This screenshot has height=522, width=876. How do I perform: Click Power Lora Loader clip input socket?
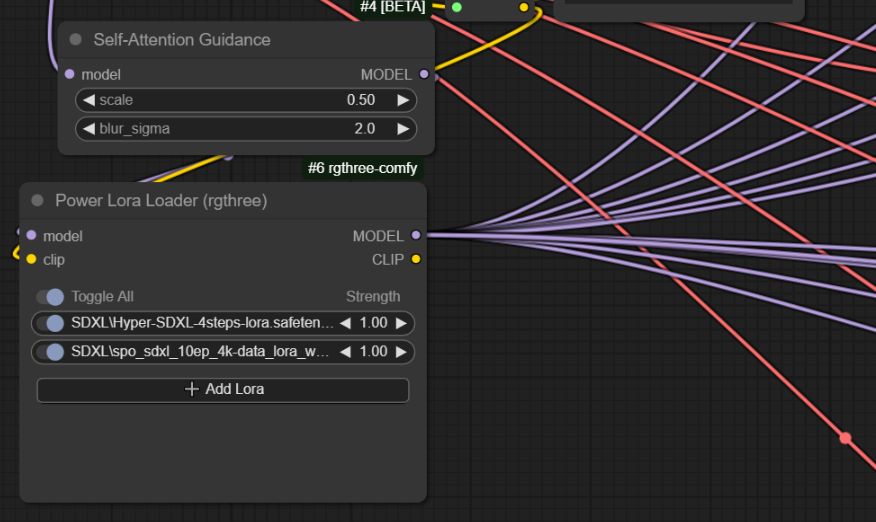tap(31, 259)
